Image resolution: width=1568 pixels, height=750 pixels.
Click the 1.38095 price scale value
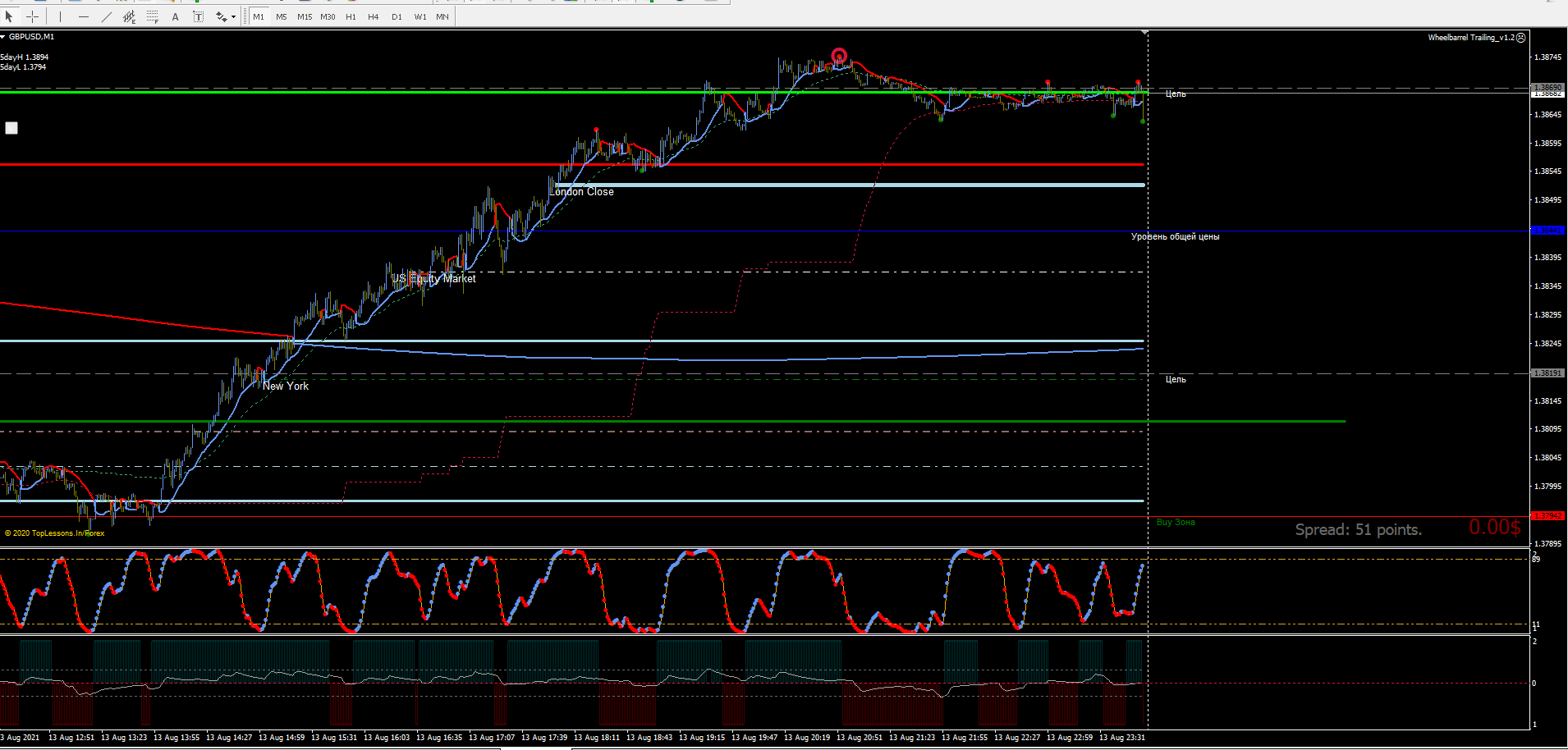pos(1547,429)
